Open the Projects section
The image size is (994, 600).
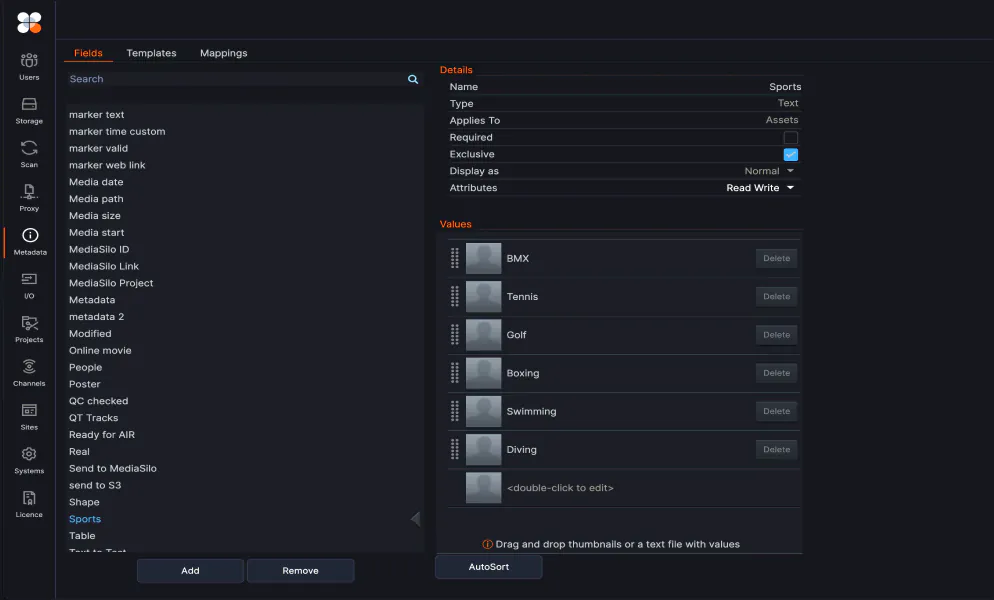(x=29, y=328)
